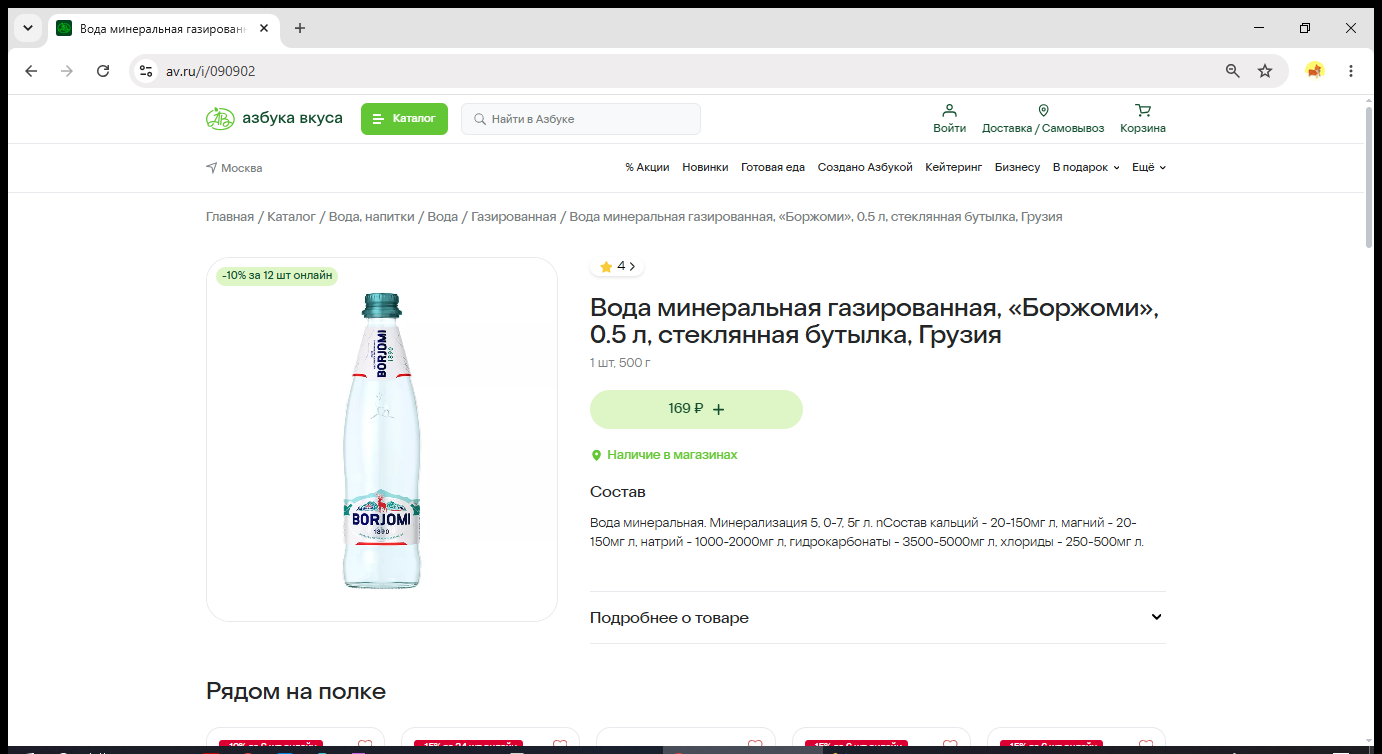Follow the Вода breadcrumb link
1382x754 pixels.
pyautogui.click(x=442, y=217)
